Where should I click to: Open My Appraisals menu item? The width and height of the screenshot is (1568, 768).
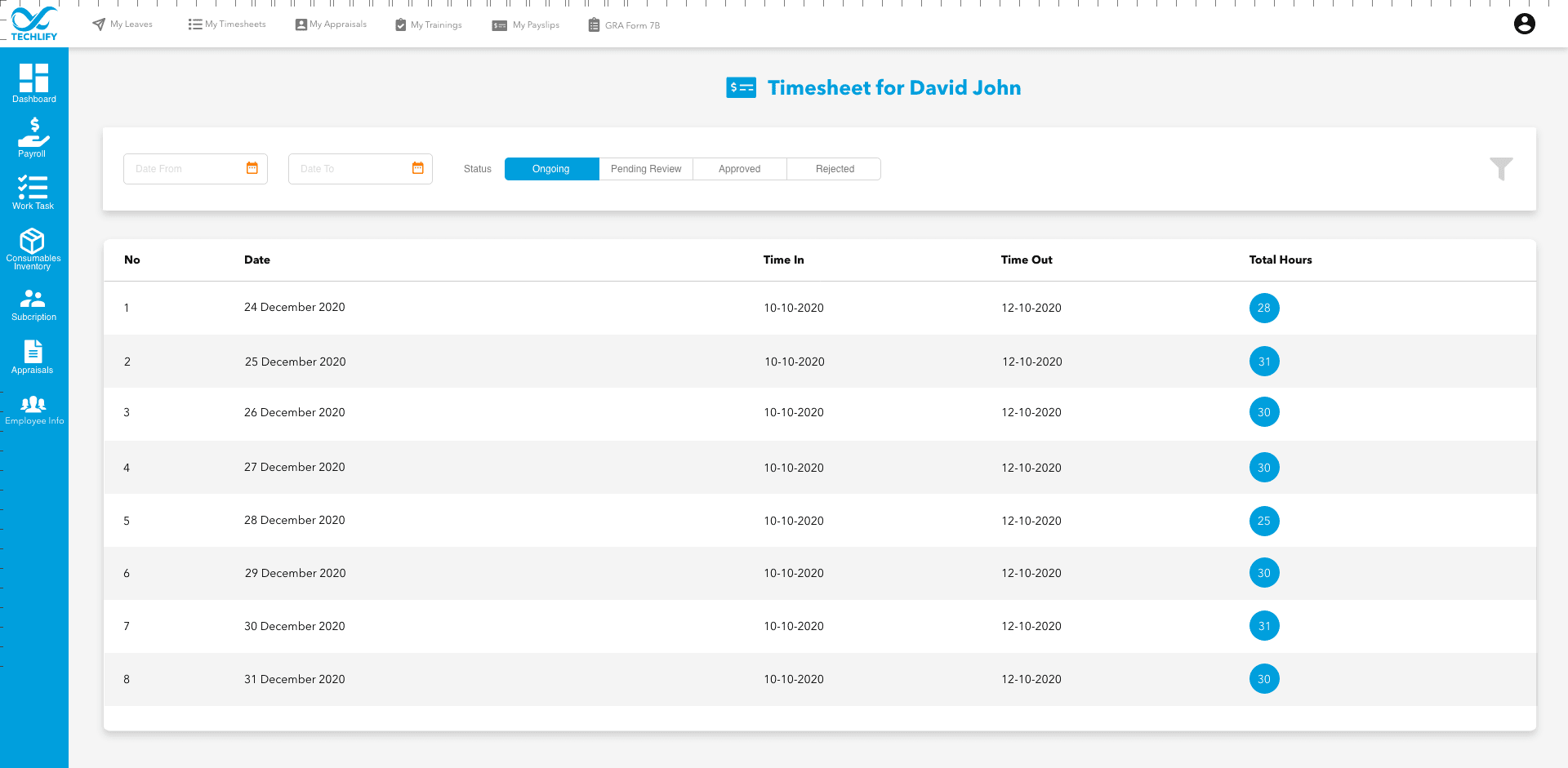[x=331, y=24]
